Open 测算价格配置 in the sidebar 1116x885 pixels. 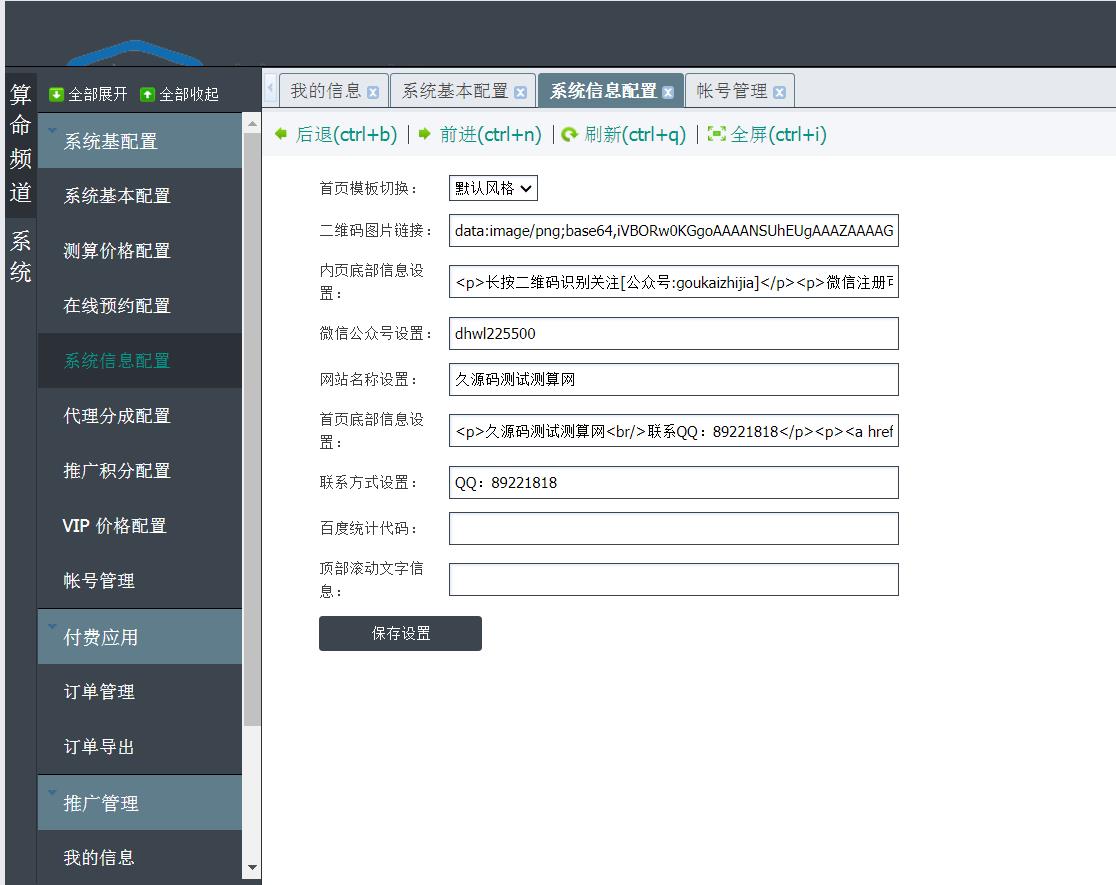117,251
